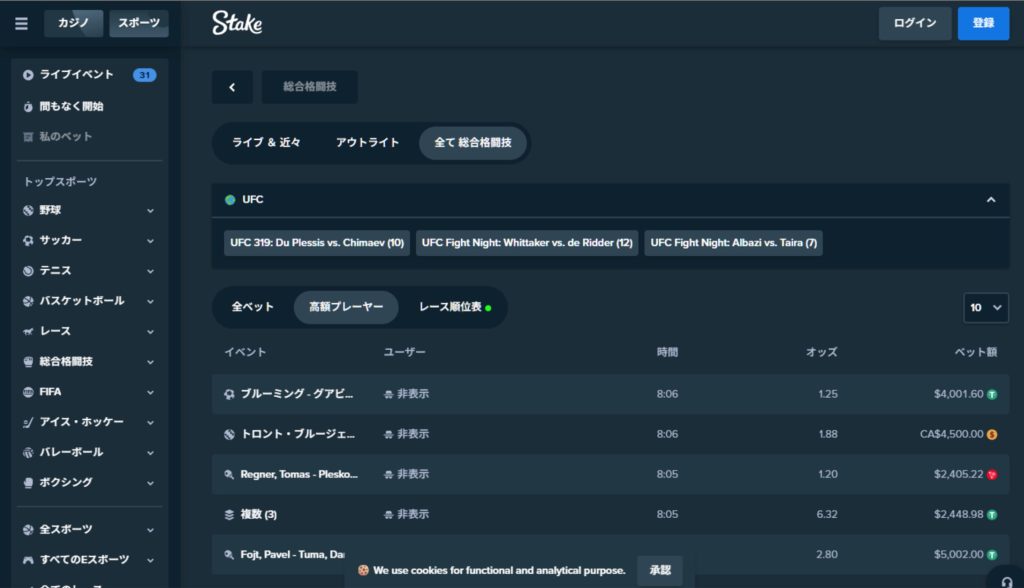Click the multi-bet stack icon beside 複数 (3)
The height and width of the screenshot is (588, 1024).
(229, 515)
